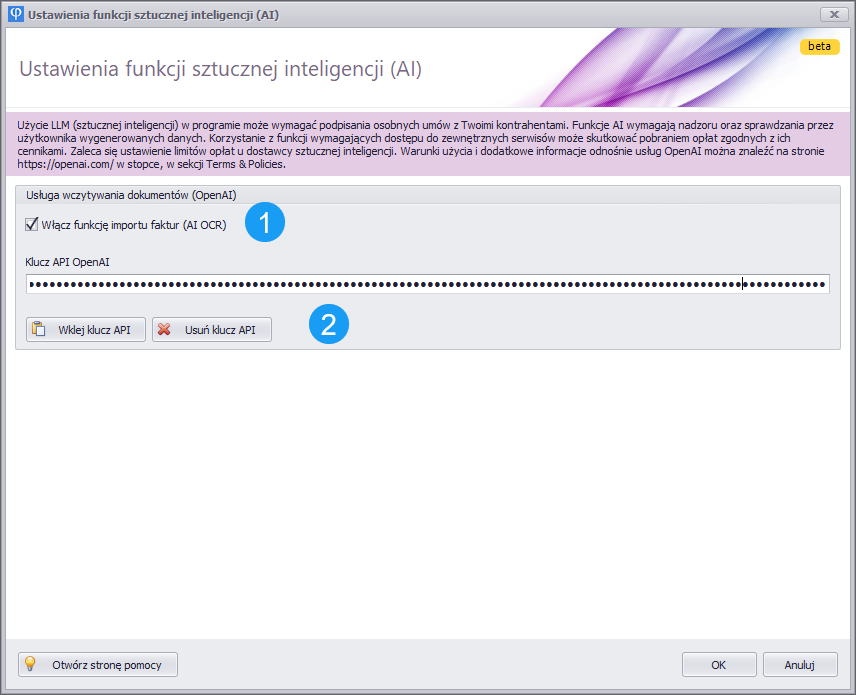Click the https://openai.com/ address in the notice
Screen dimensions: 856x695
click(x=53, y=164)
